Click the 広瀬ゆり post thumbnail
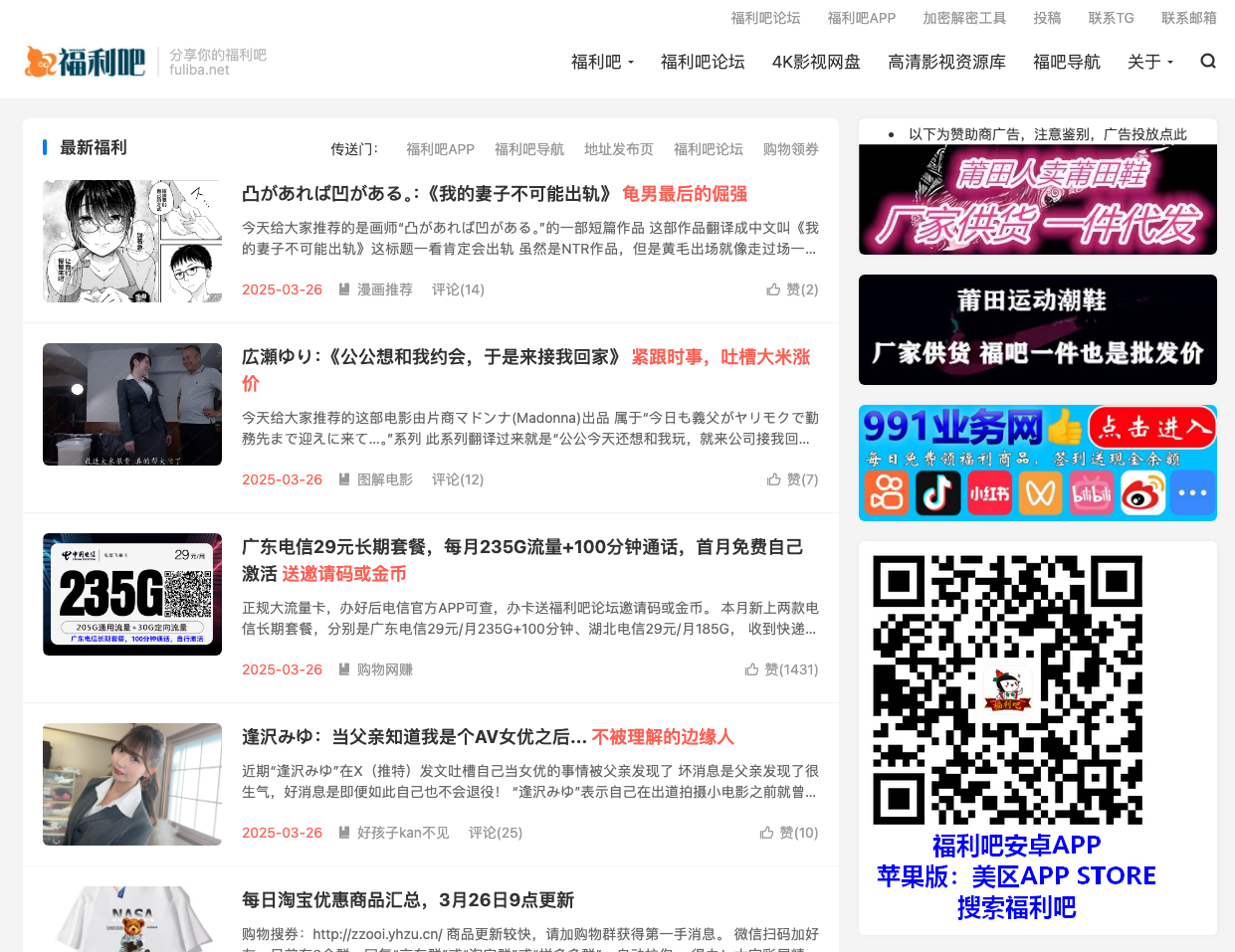This screenshot has height=952, width=1235. [132, 404]
